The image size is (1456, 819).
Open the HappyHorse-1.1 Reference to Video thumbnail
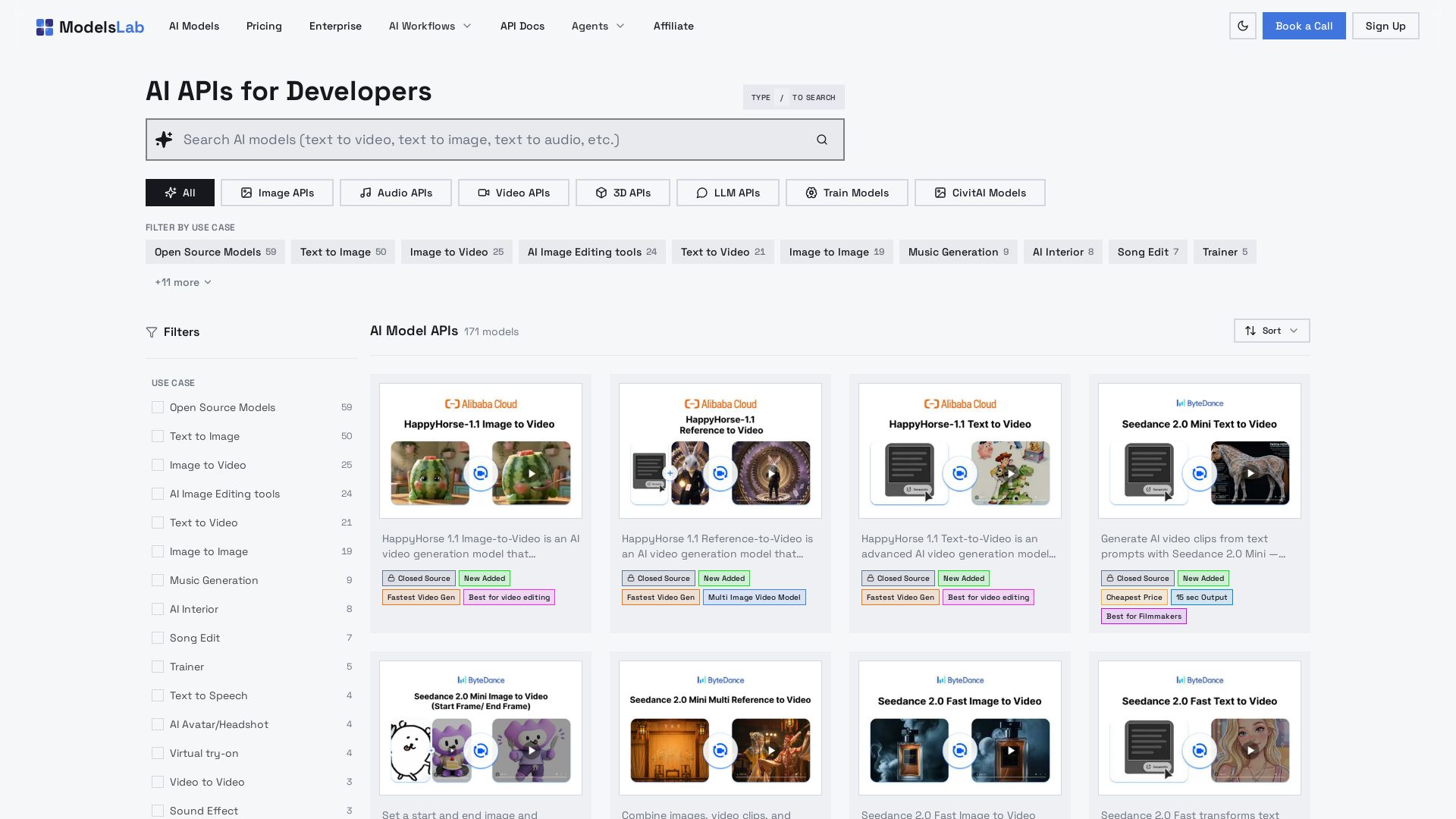coord(720,450)
